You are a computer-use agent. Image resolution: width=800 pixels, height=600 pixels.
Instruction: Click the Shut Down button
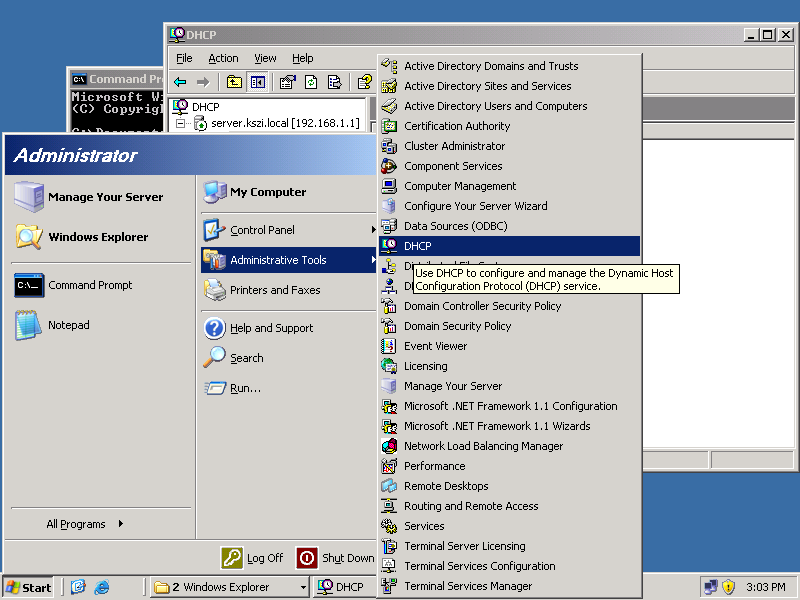(335, 558)
